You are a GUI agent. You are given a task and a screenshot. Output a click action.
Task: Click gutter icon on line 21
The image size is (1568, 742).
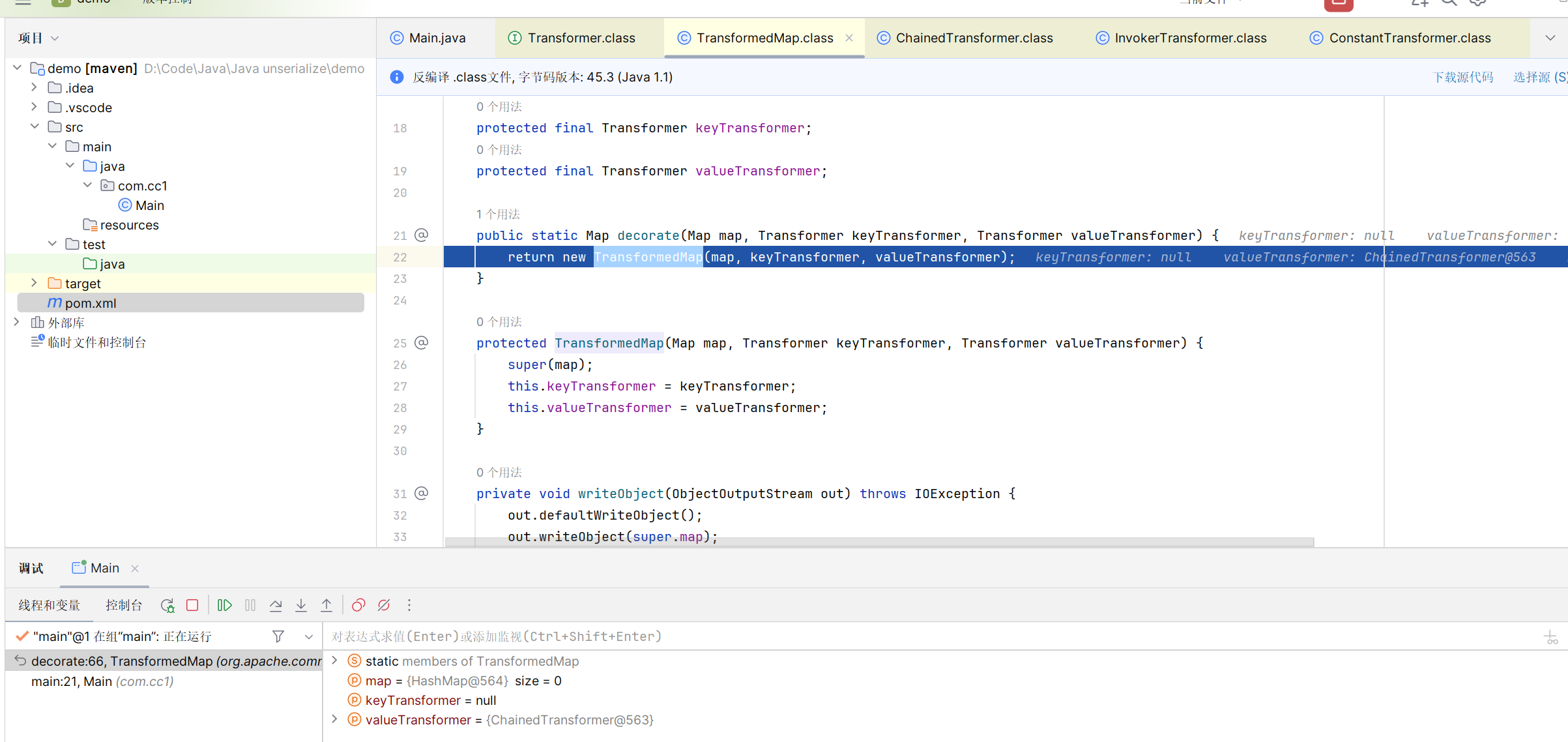click(422, 235)
